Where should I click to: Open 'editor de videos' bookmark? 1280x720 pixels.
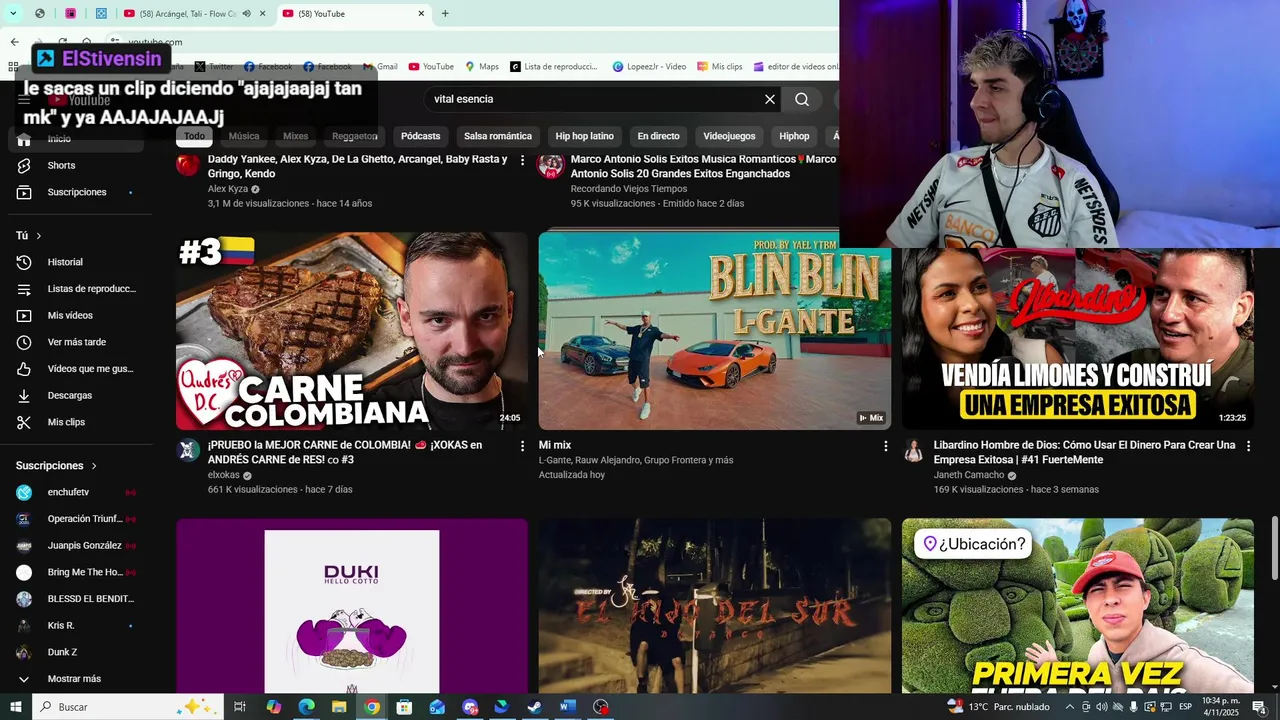(x=796, y=67)
